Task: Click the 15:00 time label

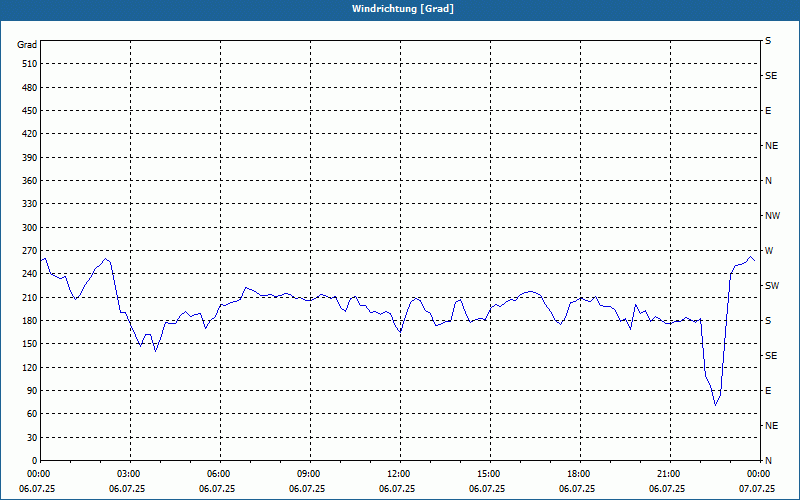Action: [490, 474]
